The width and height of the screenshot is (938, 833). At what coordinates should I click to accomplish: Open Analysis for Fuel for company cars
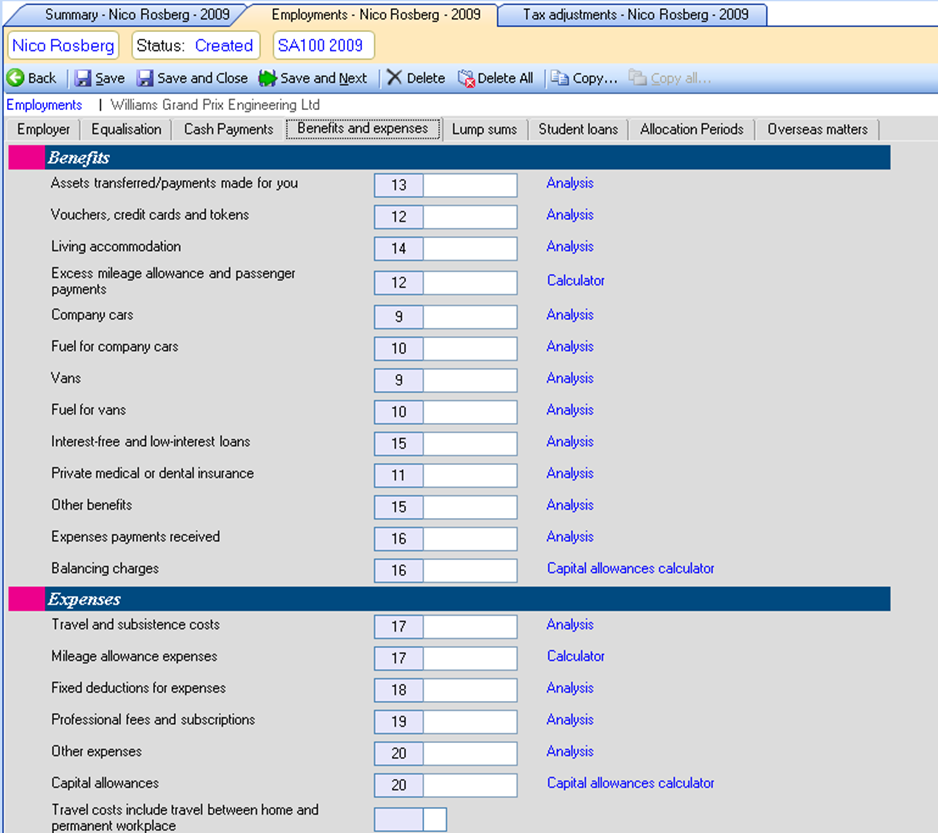(x=570, y=346)
